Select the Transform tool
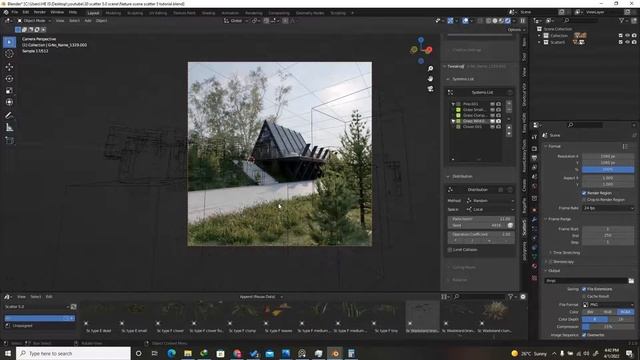Screen dimensions: 640x360 [x=9, y=102]
